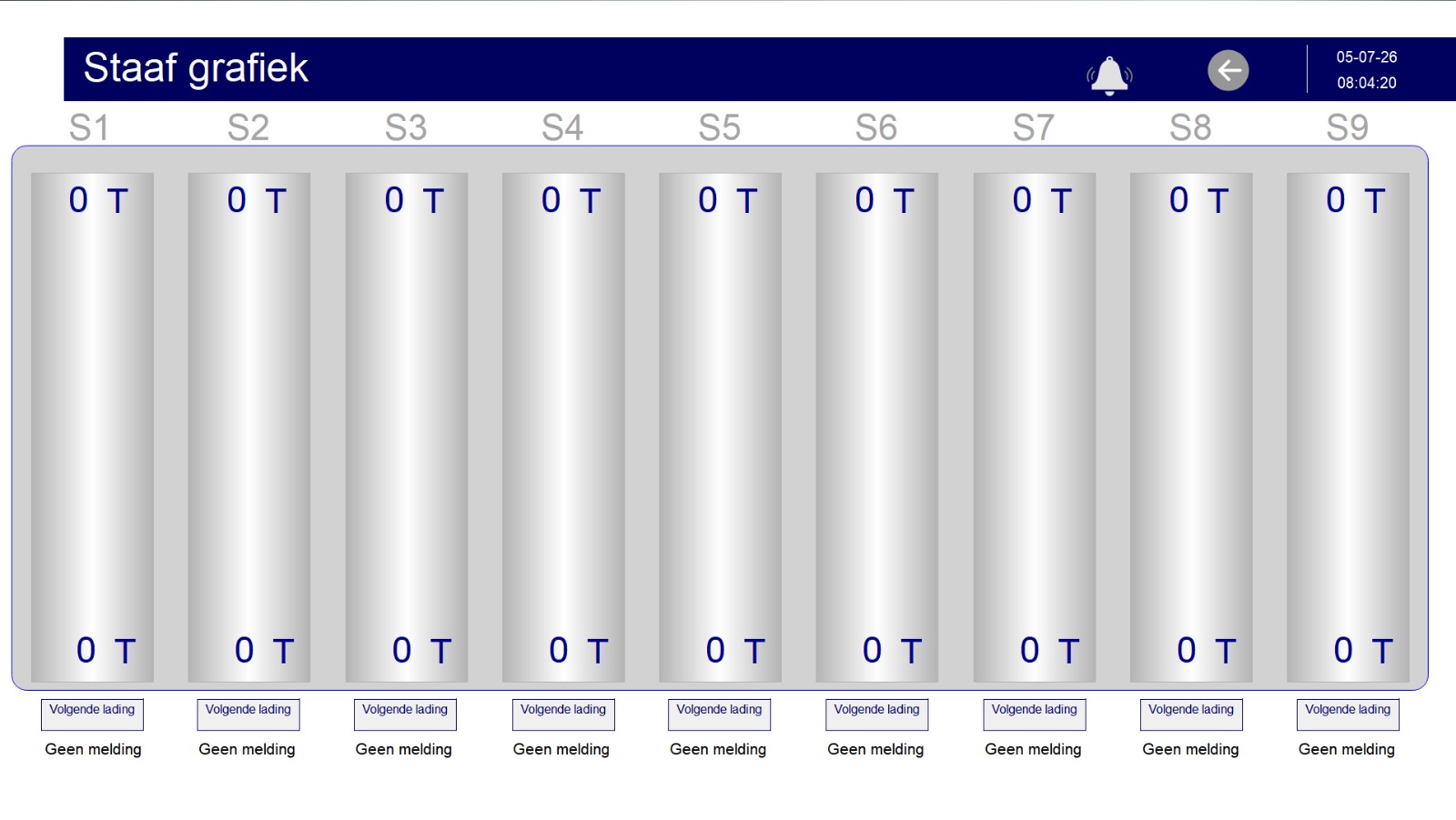
Task: Click Geen melding text under S6
Action: coord(875,749)
